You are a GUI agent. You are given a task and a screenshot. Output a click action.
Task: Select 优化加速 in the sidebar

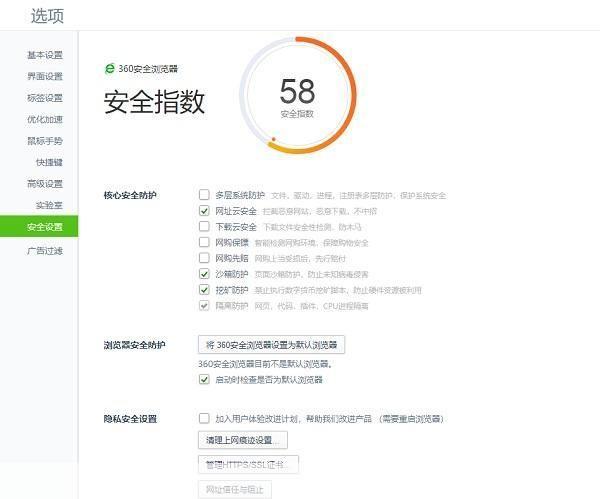(45, 119)
